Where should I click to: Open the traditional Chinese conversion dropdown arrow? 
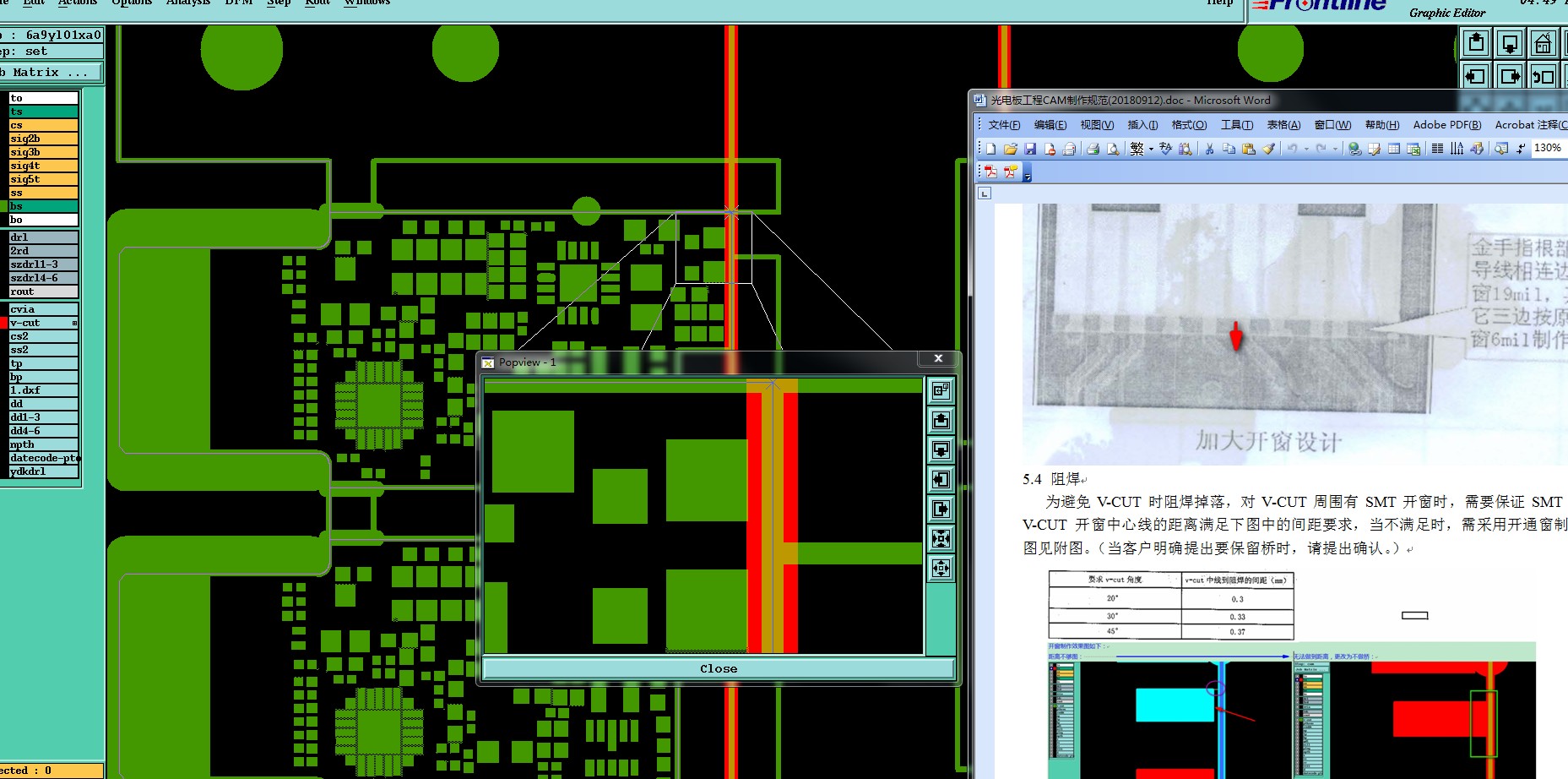click(x=1151, y=150)
